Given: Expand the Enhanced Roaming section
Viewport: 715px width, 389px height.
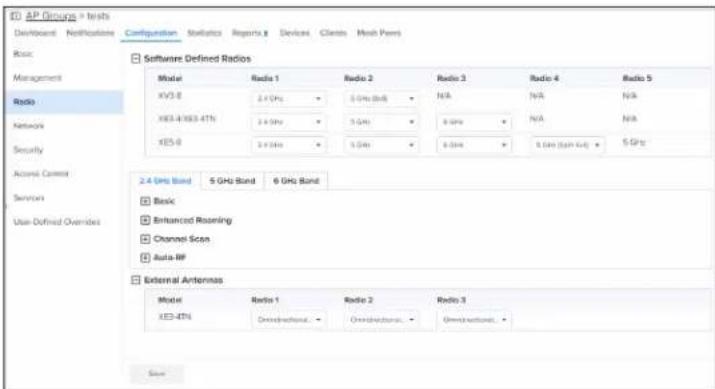Looking at the screenshot, I should (x=145, y=220).
